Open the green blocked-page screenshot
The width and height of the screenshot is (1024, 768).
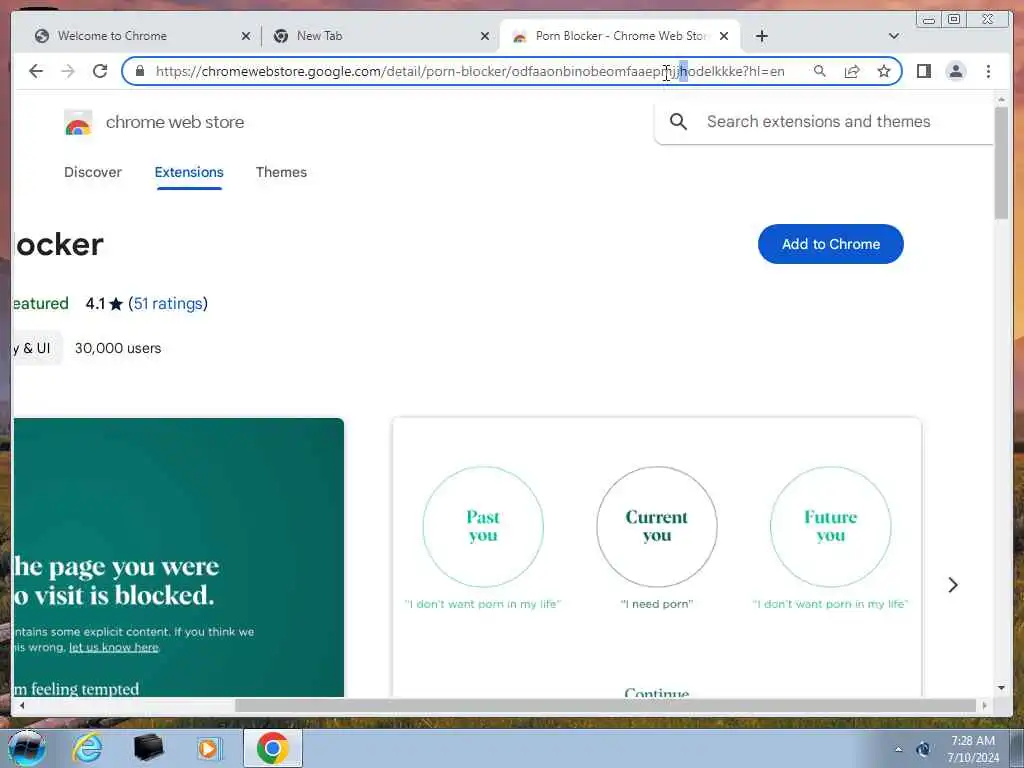pos(178,558)
